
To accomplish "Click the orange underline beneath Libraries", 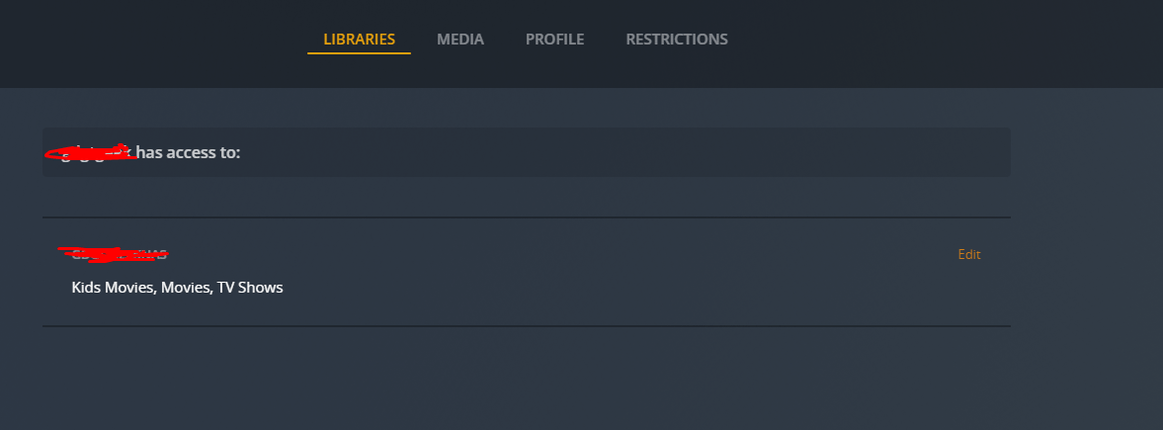I will click(x=359, y=53).
